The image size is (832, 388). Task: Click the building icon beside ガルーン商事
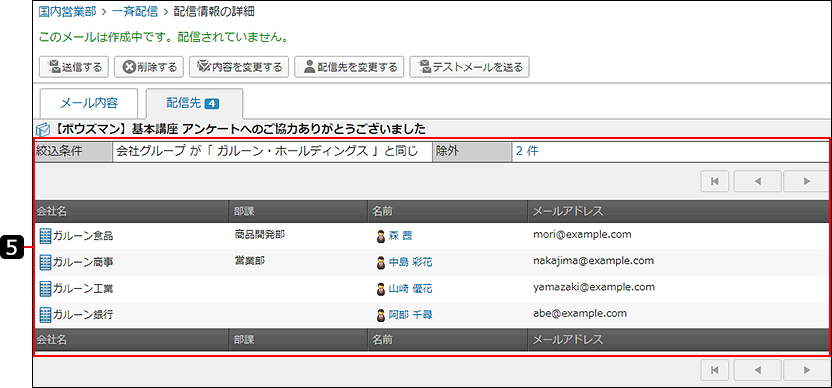[x=46, y=262]
